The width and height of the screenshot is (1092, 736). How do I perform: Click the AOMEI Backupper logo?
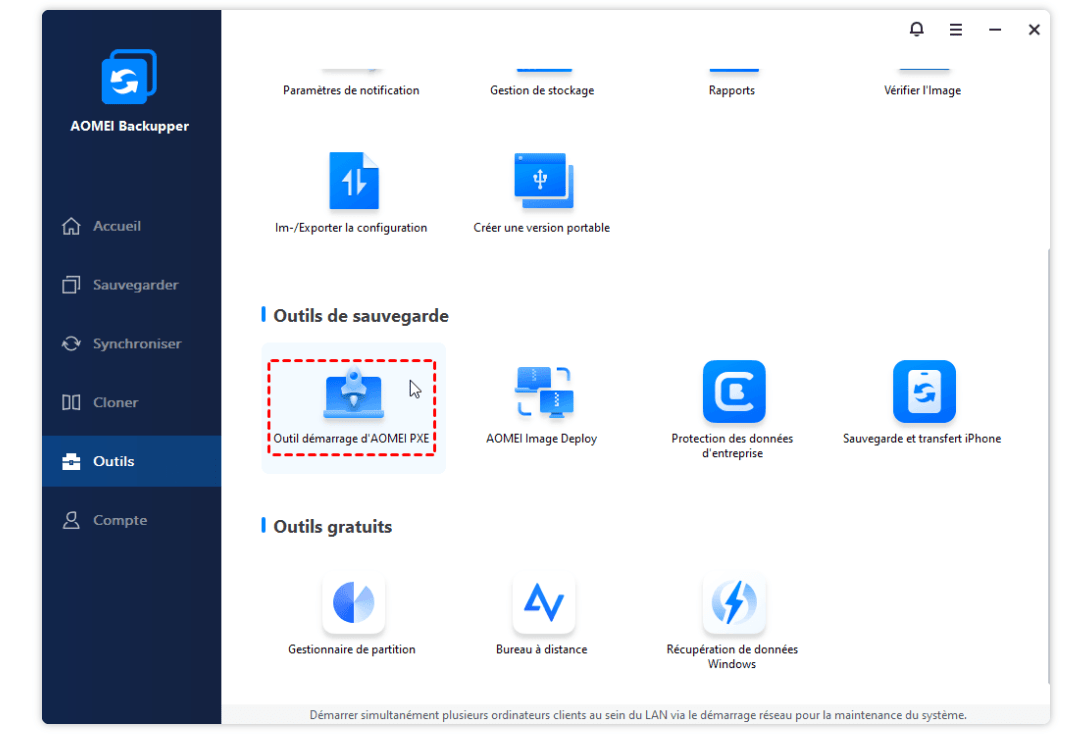coord(129,77)
